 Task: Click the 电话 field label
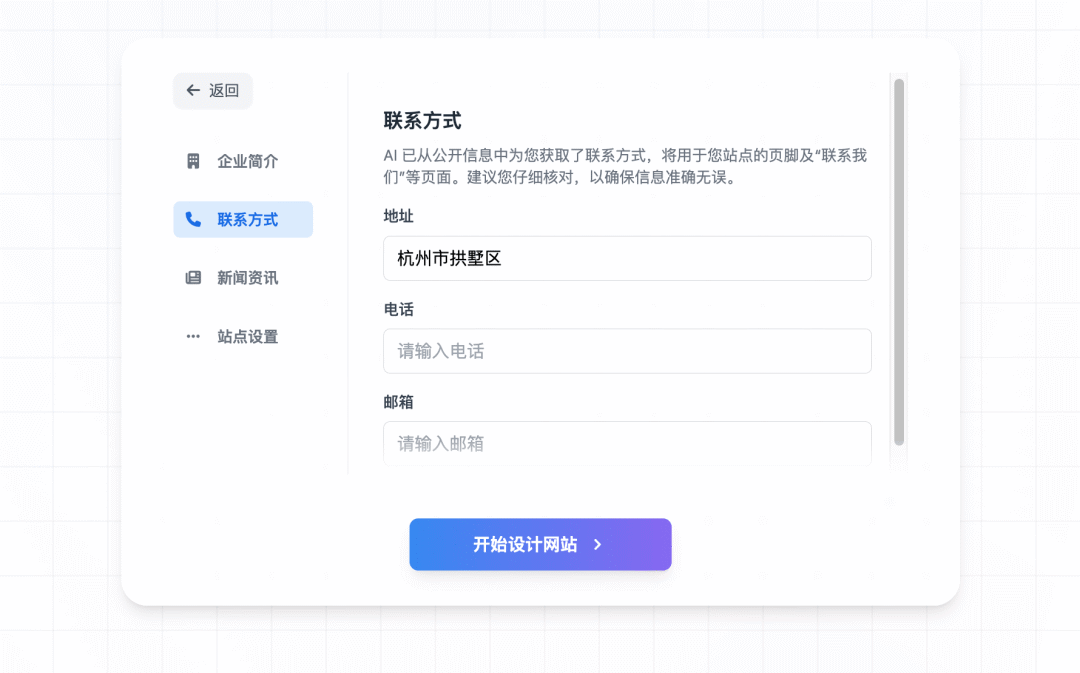click(x=398, y=309)
